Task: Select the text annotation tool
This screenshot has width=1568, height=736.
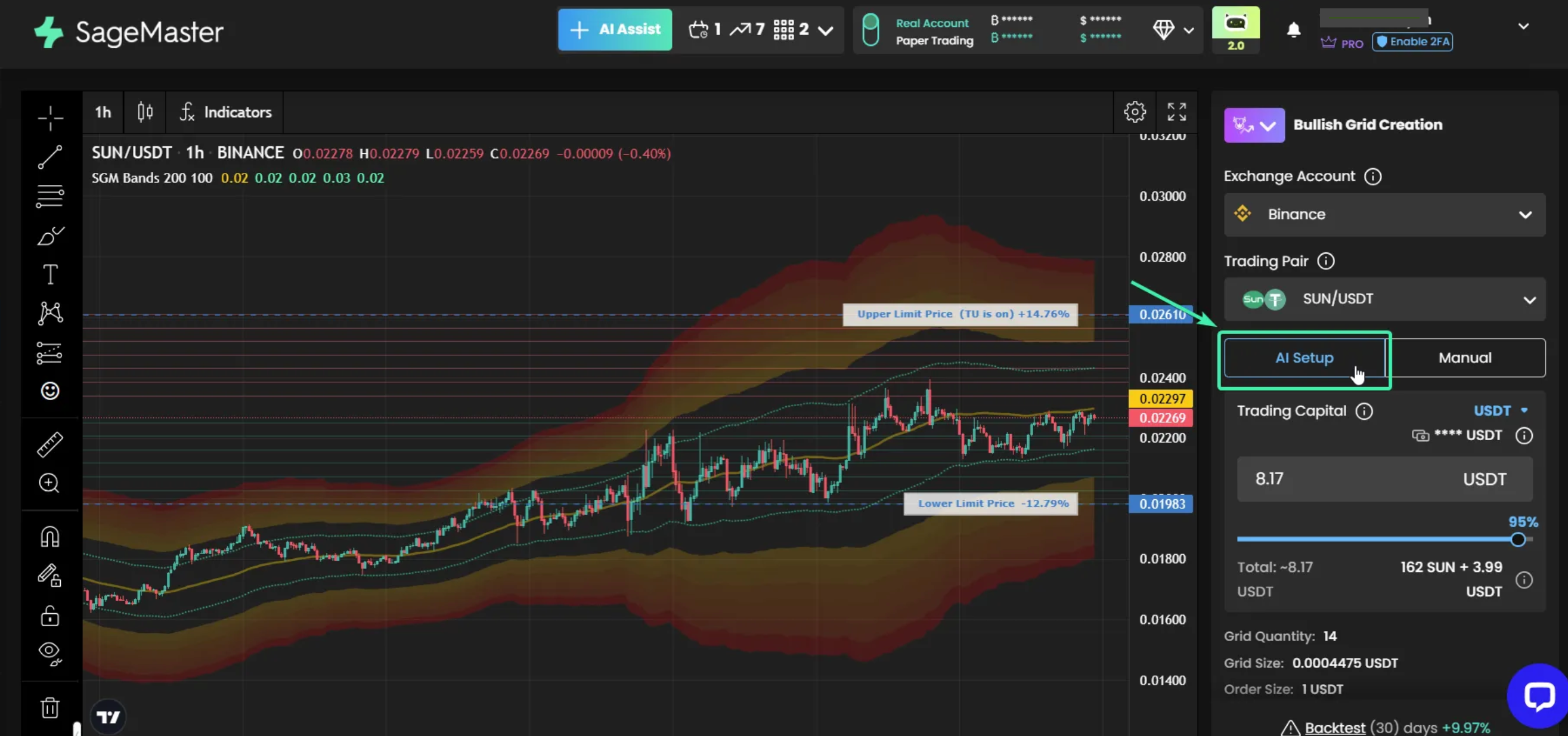Action: tap(50, 274)
